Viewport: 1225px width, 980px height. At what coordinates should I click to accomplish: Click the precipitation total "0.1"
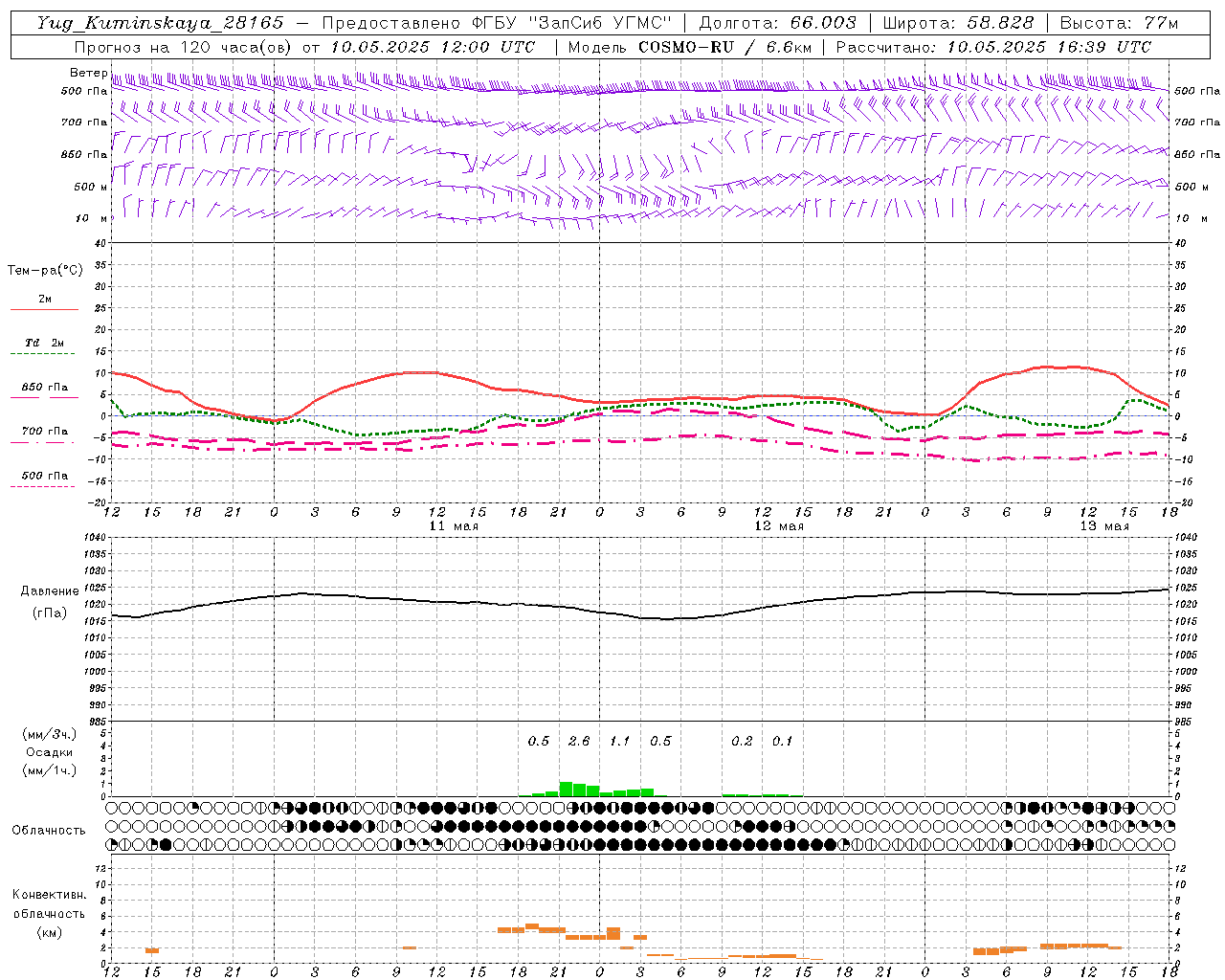click(x=783, y=742)
